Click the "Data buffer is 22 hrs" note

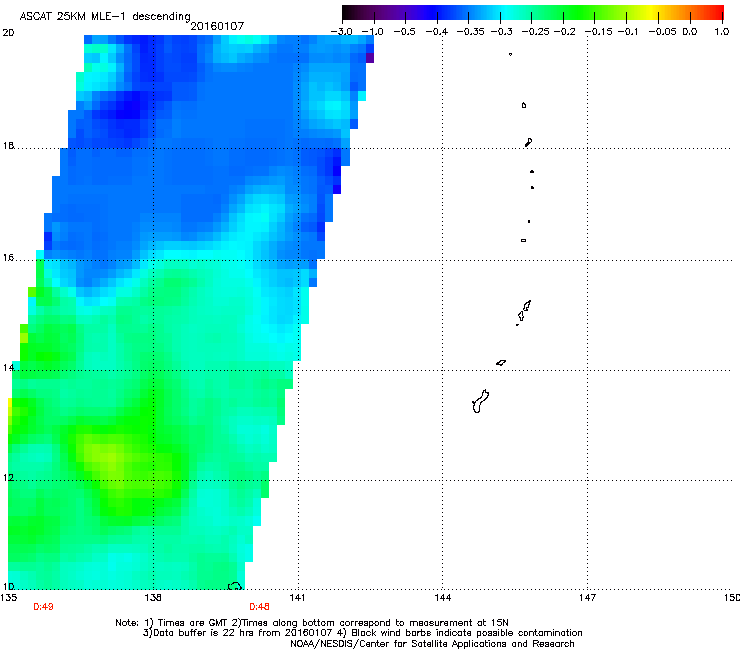(362, 633)
